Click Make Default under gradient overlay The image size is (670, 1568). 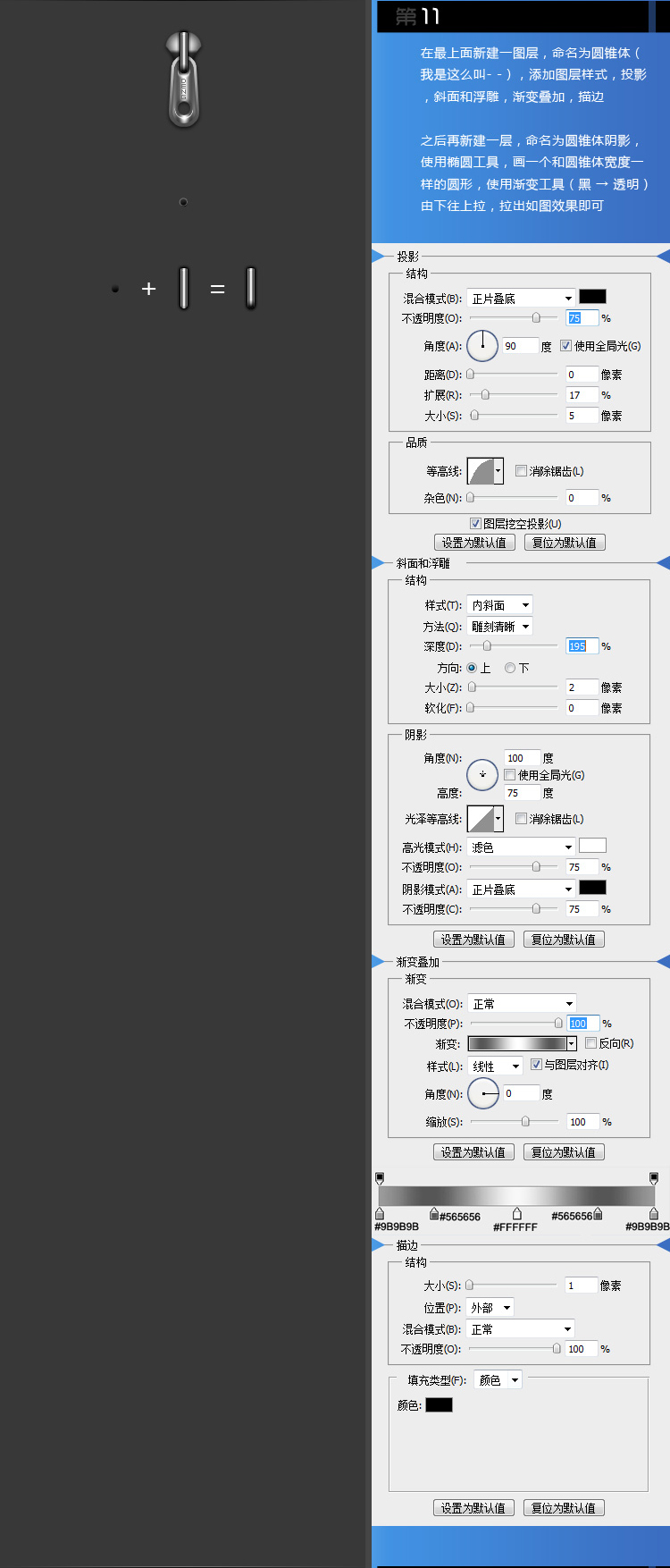coord(473,1152)
